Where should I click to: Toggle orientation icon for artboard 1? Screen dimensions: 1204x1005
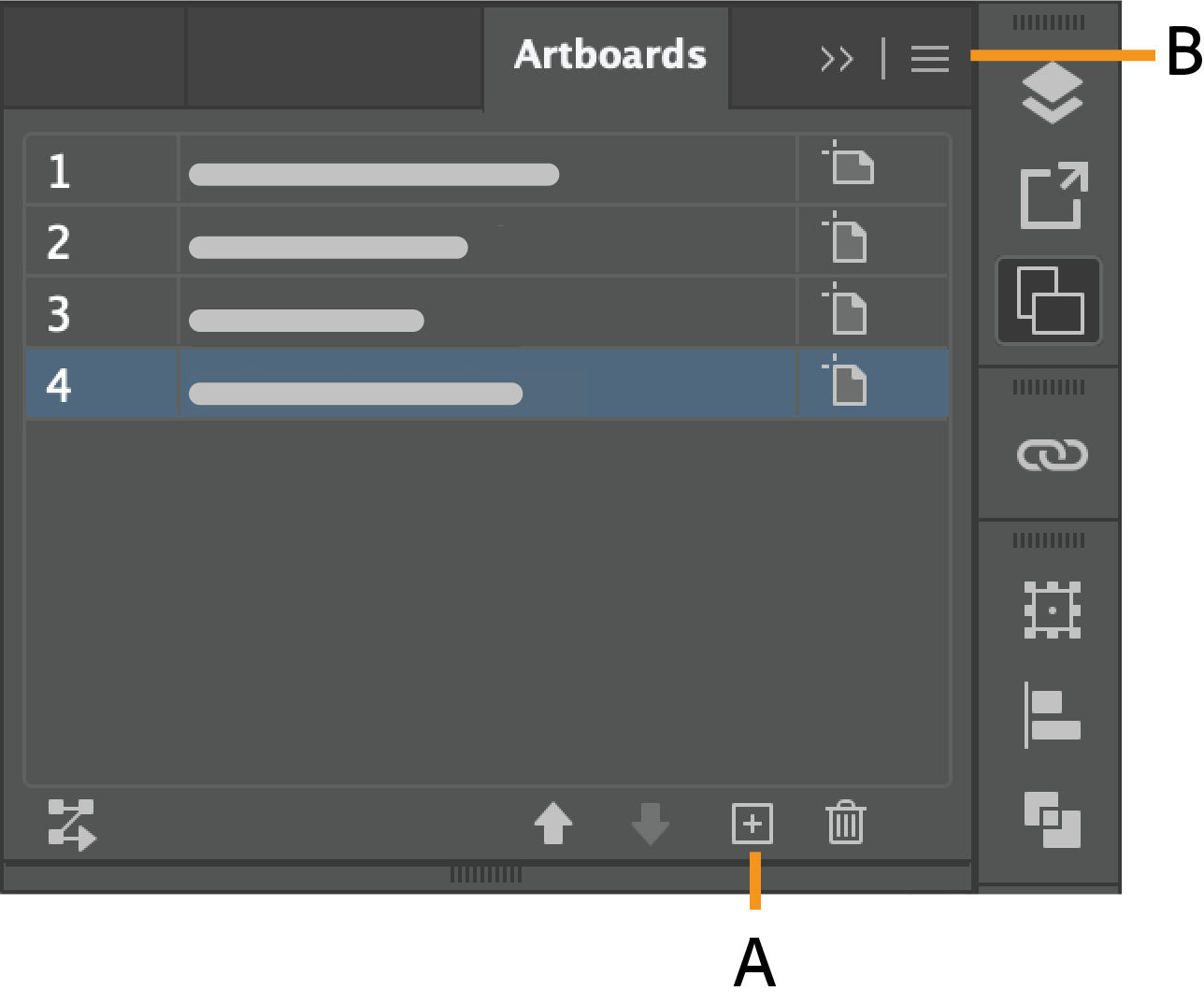(850, 165)
